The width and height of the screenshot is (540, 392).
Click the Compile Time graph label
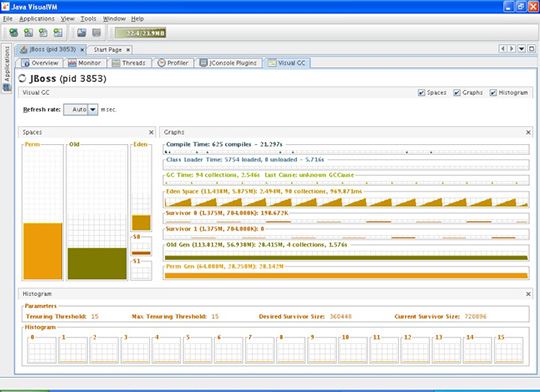point(224,144)
